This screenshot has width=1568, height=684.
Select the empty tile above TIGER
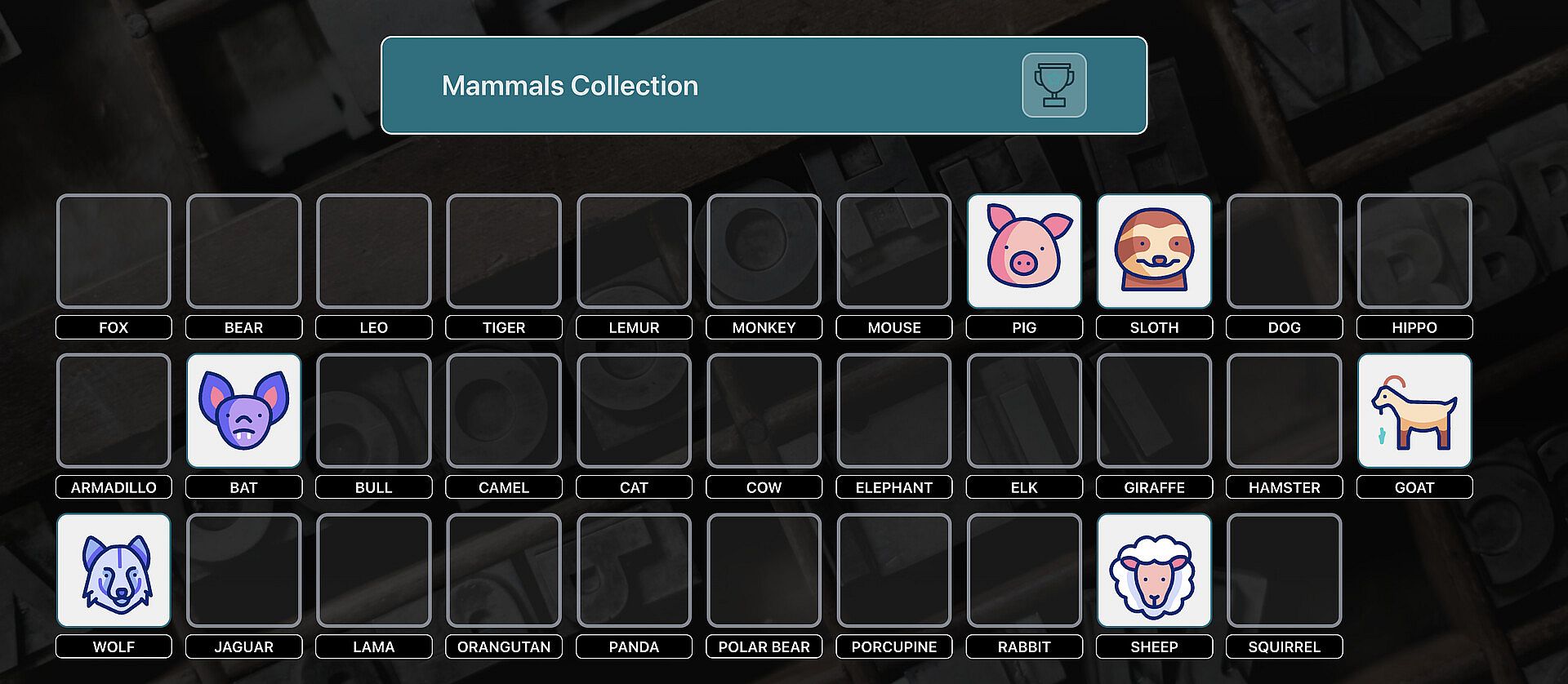[504, 251]
